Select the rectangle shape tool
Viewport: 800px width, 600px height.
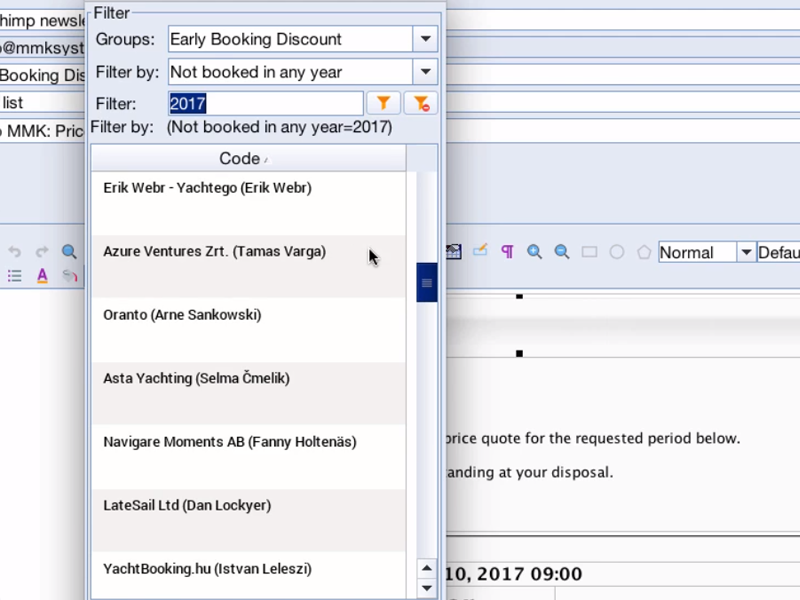coord(590,252)
